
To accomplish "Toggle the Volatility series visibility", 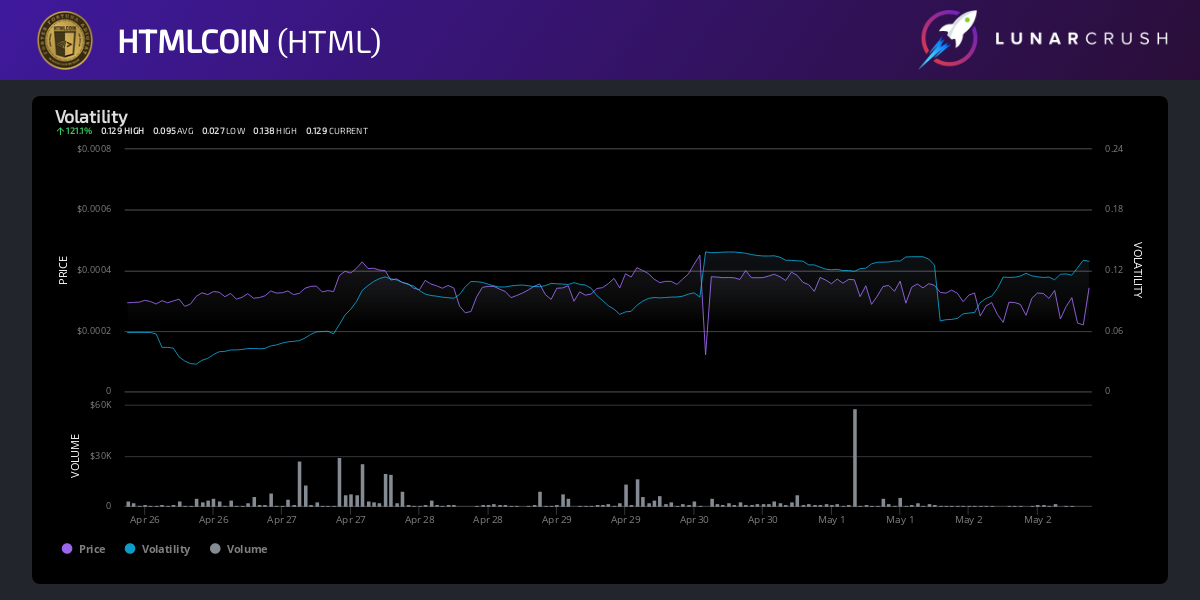I will (x=157, y=549).
